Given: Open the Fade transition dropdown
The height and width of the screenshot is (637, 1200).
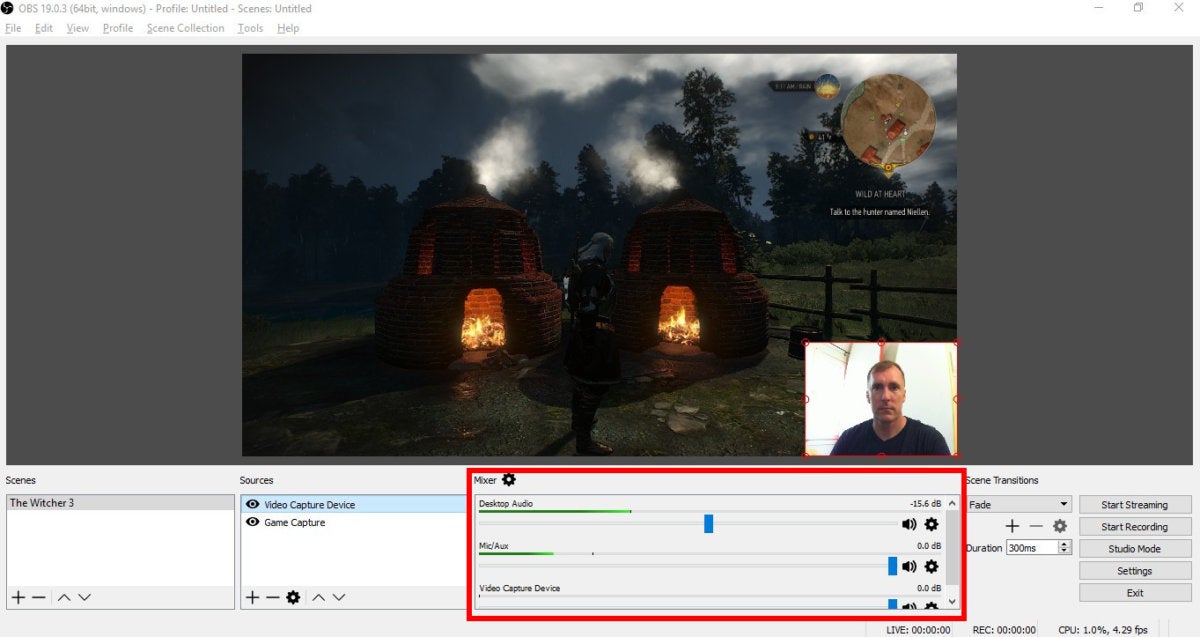Looking at the screenshot, I should pos(1018,505).
